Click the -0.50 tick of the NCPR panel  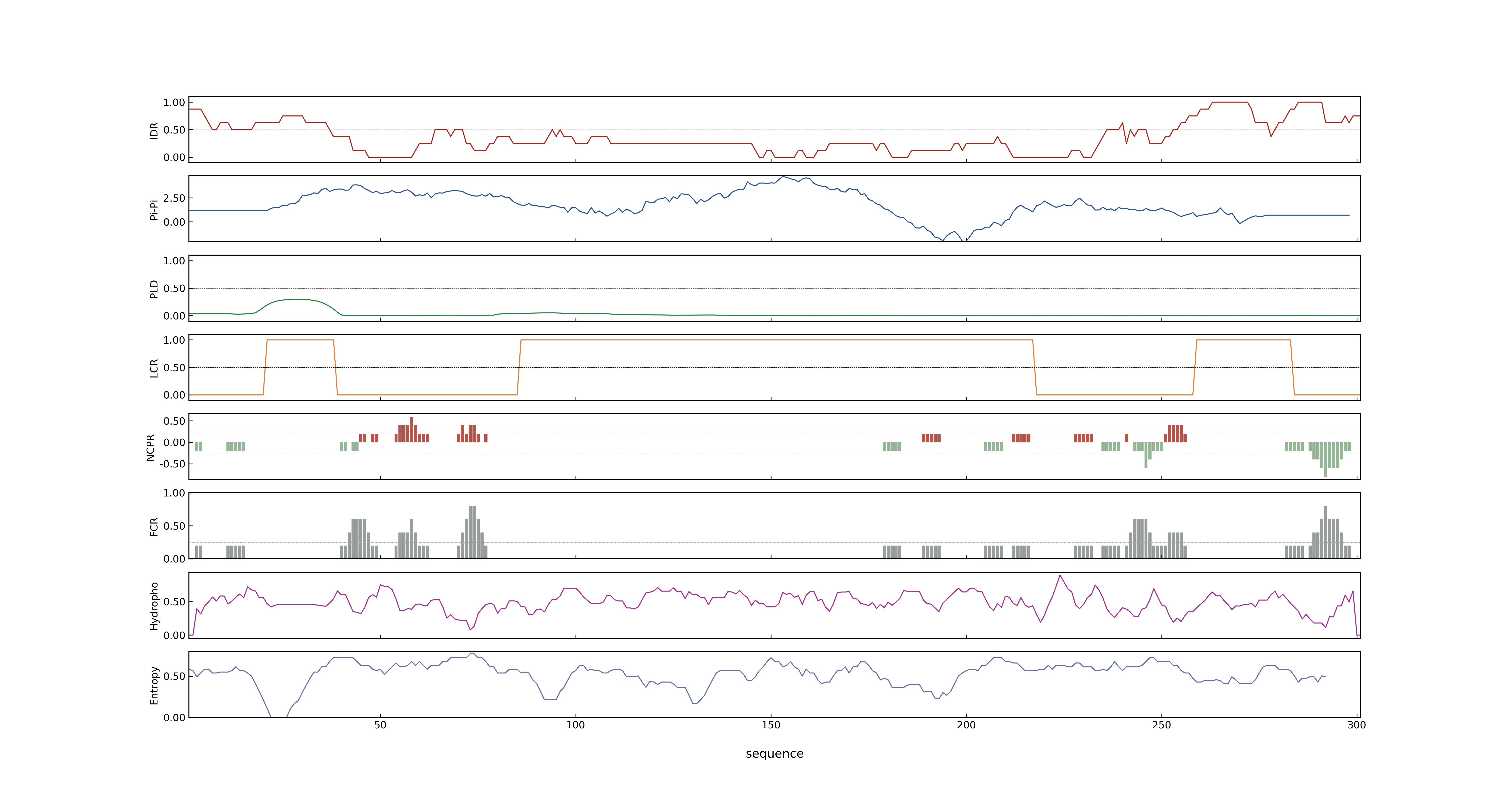point(172,464)
